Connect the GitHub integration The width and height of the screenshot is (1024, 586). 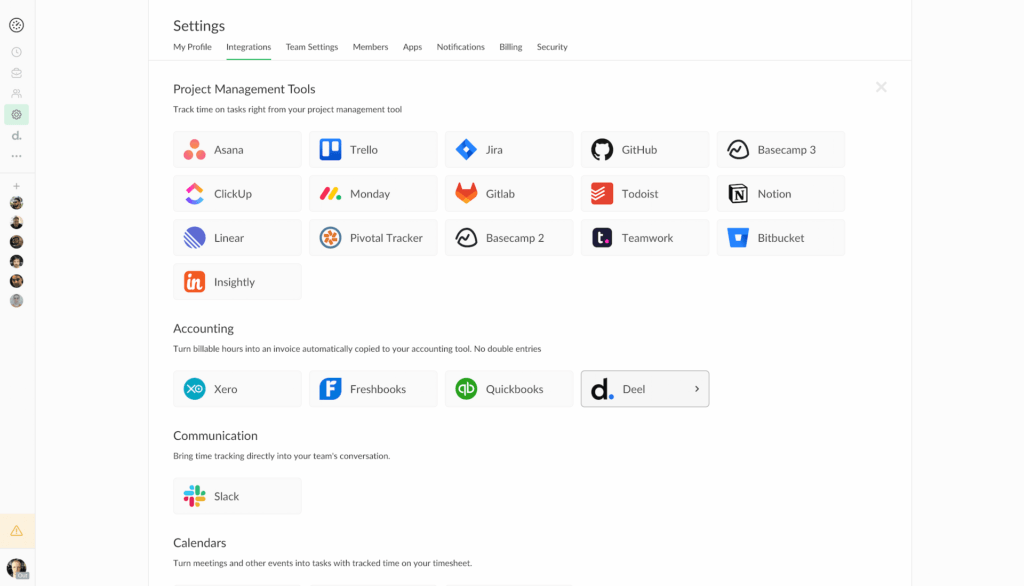click(x=645, y=150)
